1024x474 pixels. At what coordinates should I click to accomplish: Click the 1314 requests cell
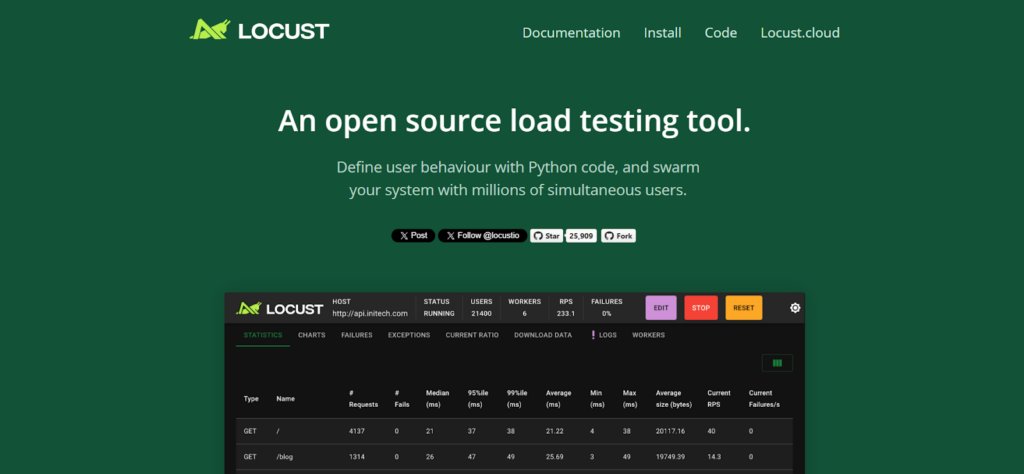[357, 457]
